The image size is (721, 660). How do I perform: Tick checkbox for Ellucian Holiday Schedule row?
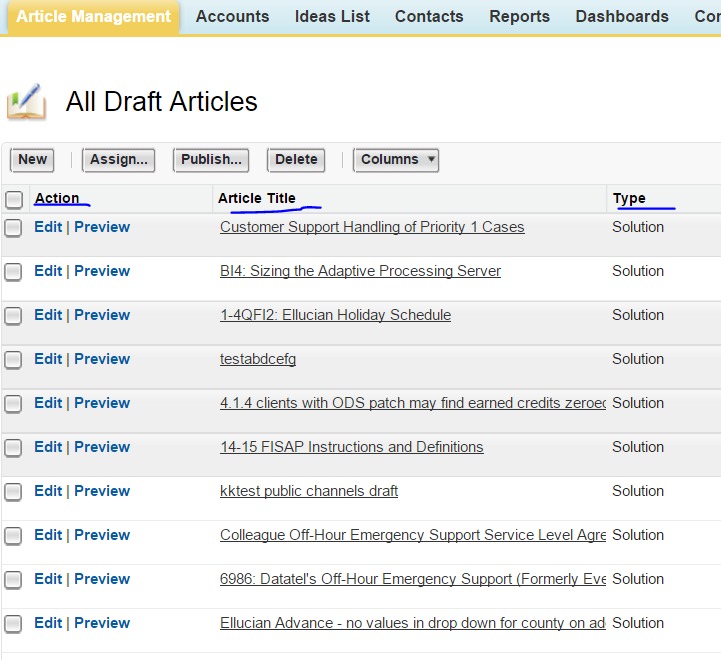pyautogui.click(x=13, y=316)
